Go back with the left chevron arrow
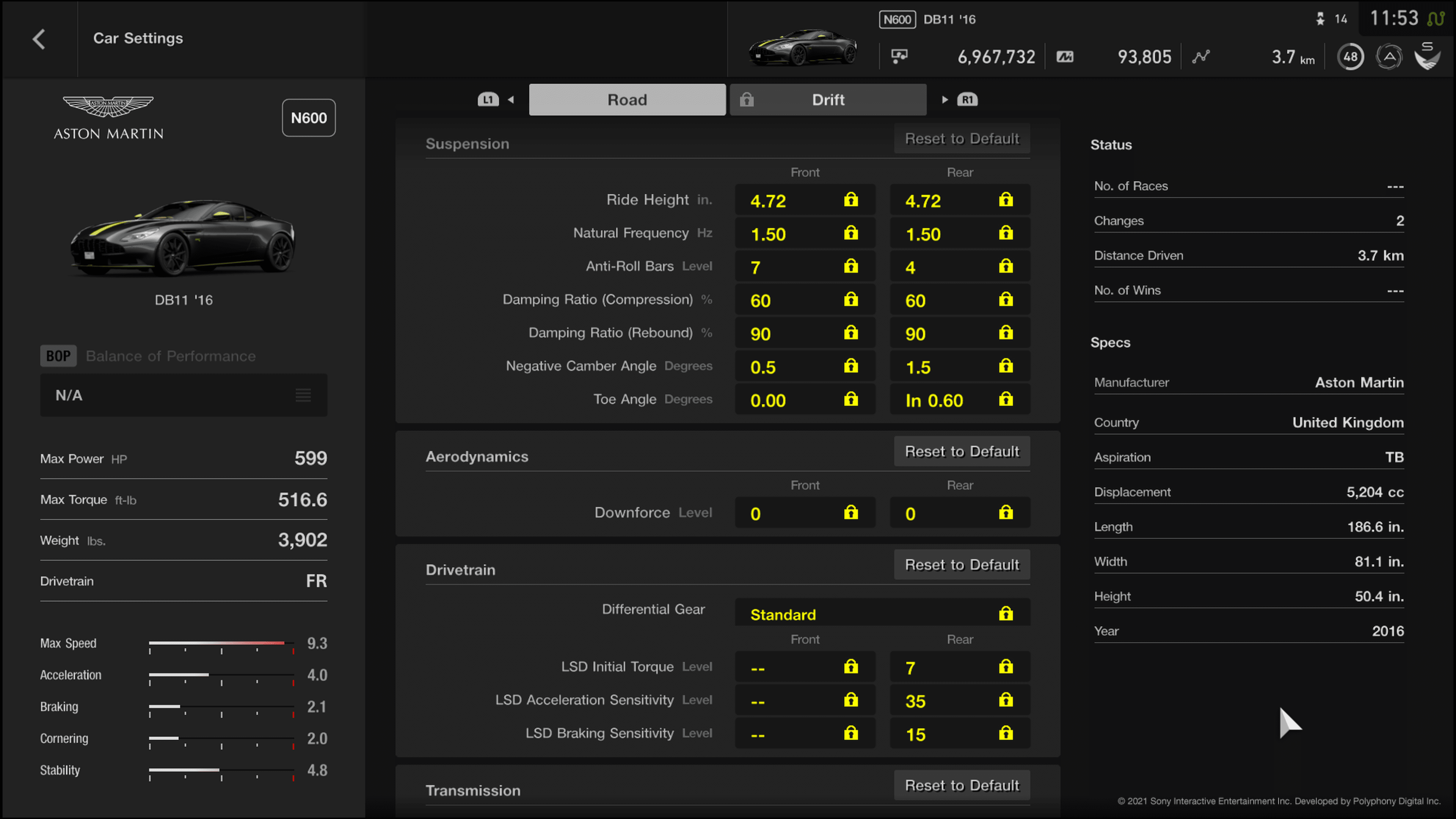 [x=38, y=39]
